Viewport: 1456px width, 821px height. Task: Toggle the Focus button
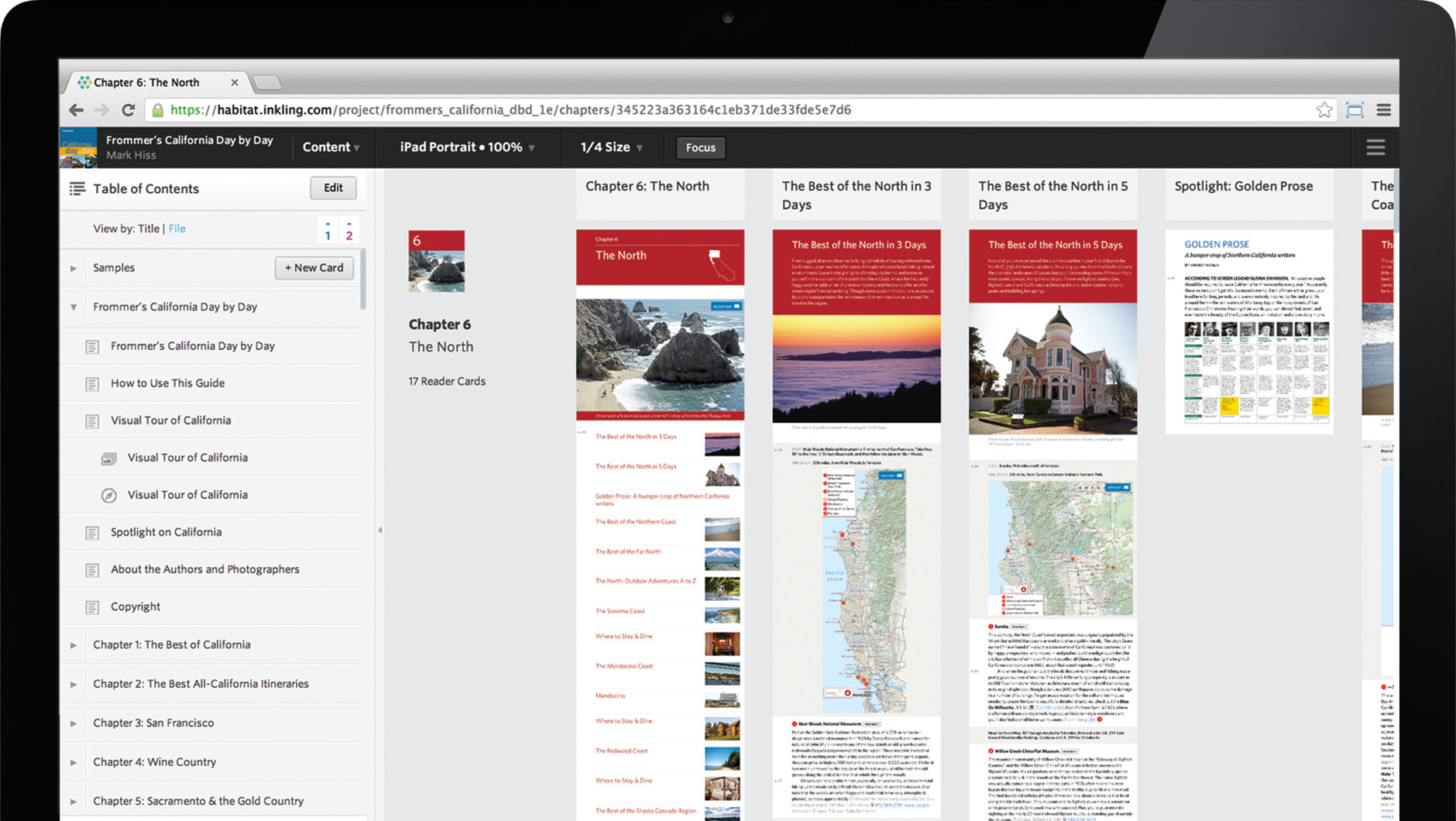click(x=701, y=147)
